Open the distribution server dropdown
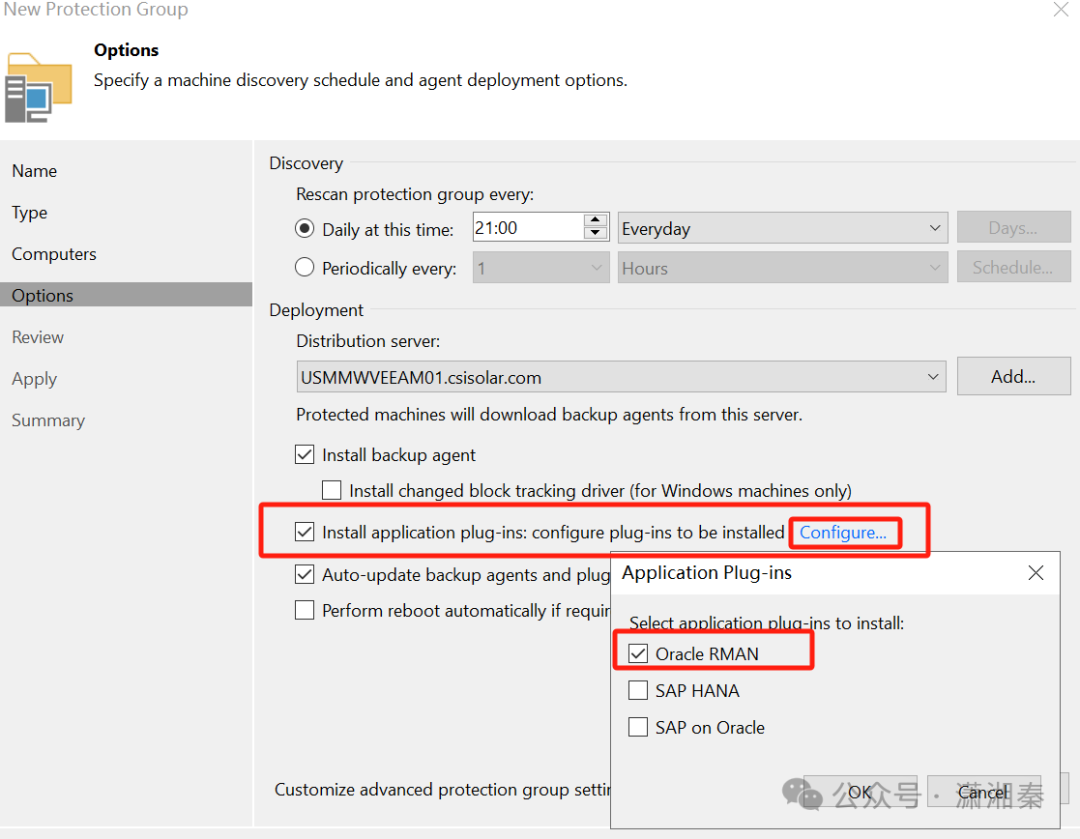The image size is (1080, 839). 621,377
